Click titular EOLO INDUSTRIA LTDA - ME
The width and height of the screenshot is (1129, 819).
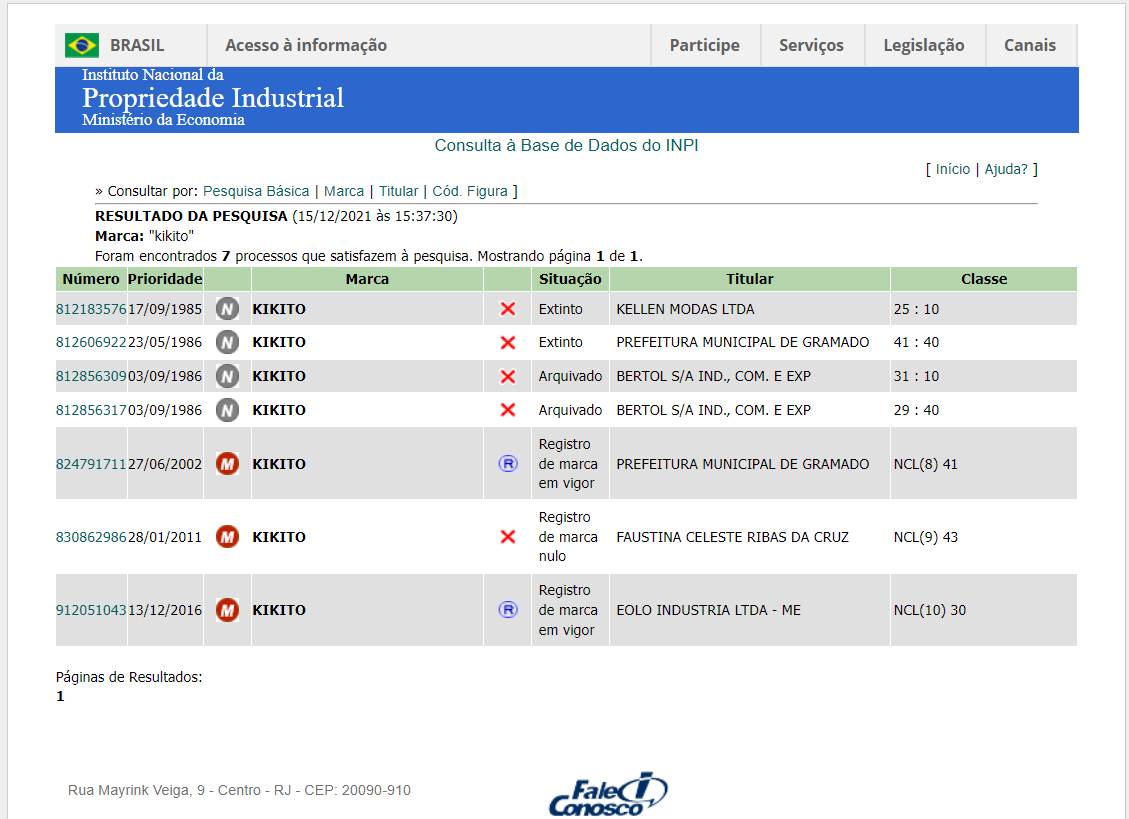[709, 610]
